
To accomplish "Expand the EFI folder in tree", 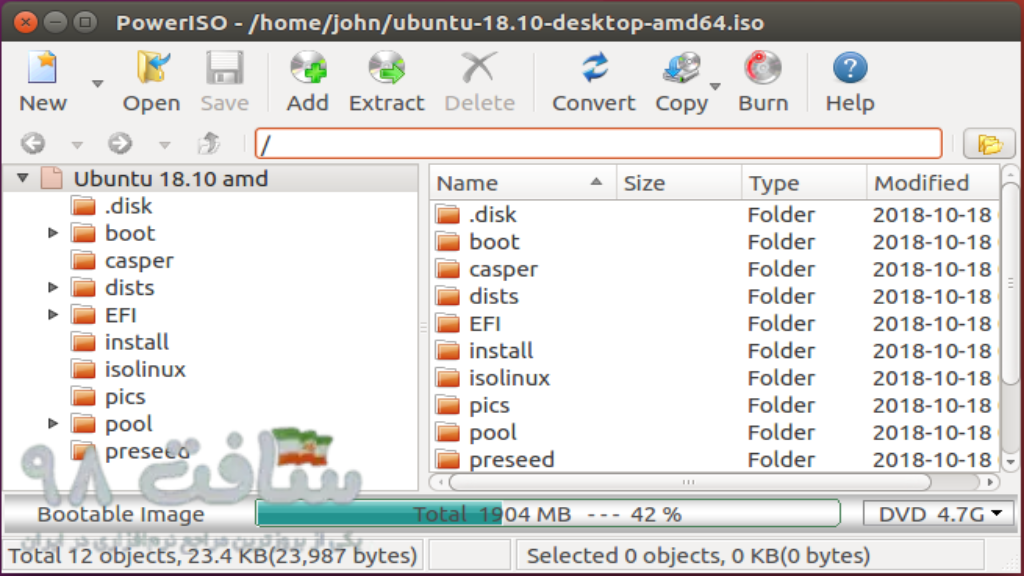I will (53, 315).
